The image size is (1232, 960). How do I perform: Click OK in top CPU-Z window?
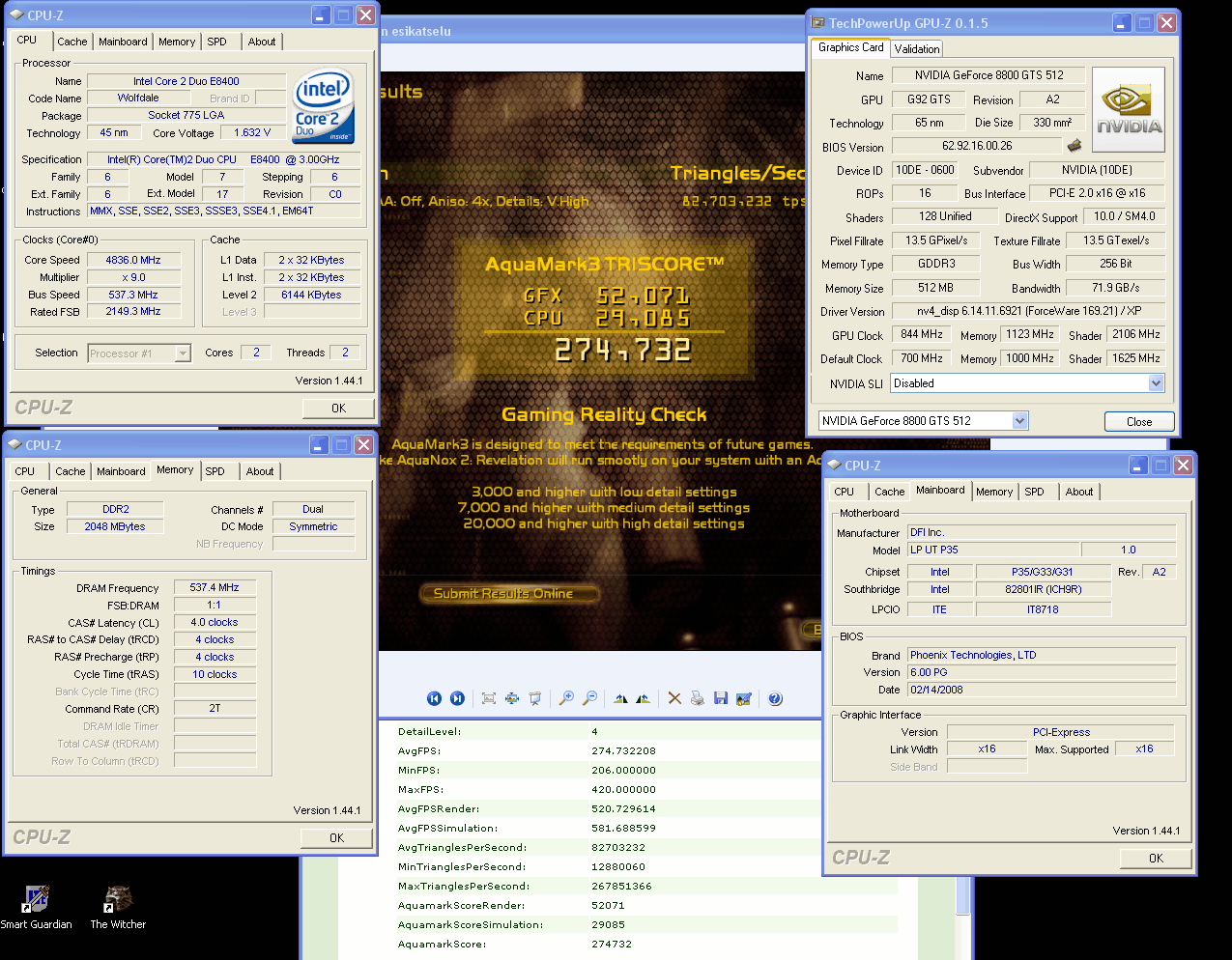(x=338, y=408)
